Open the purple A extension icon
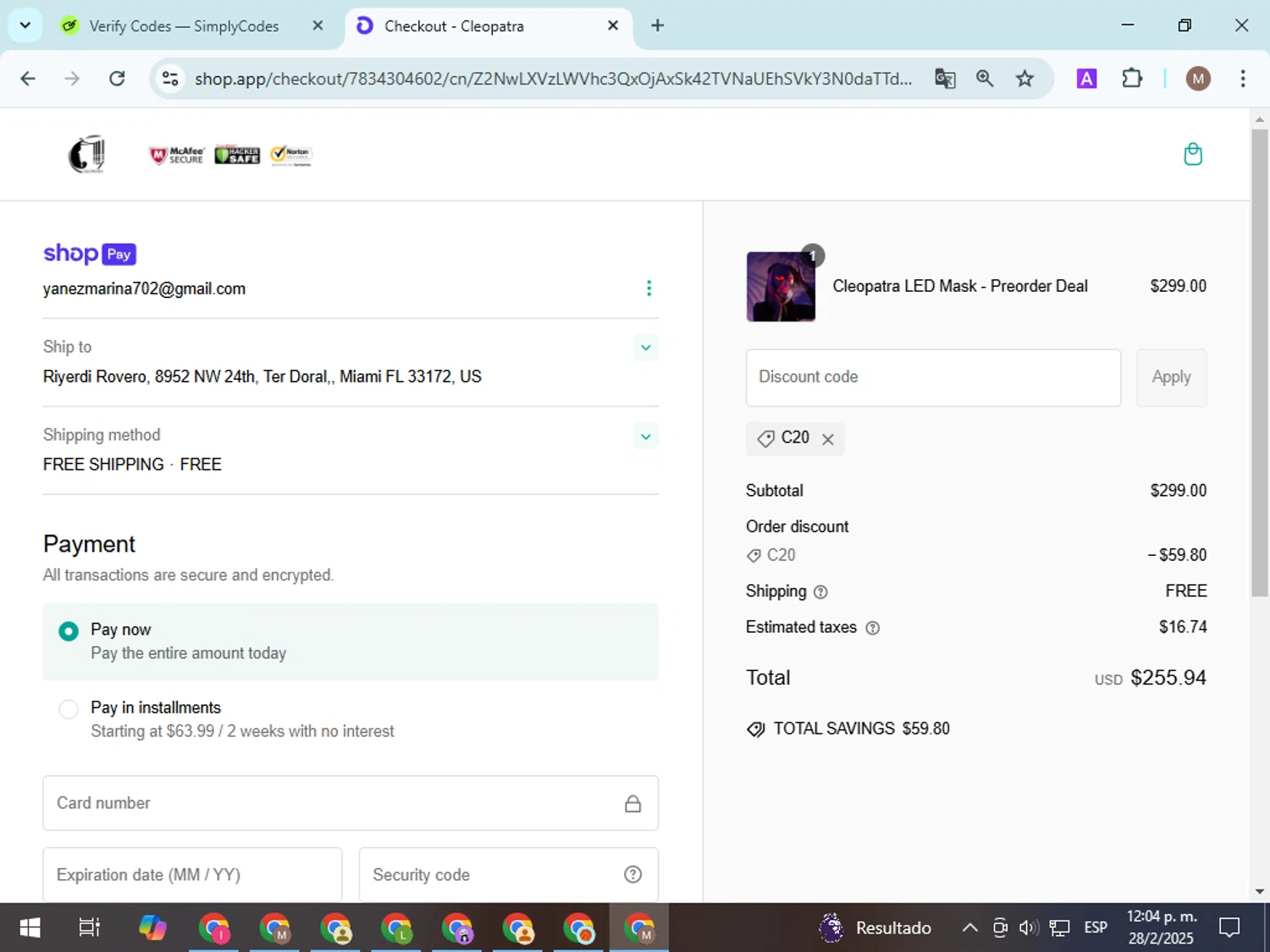This screenshot has width=1270, height=952. pos(1086,79)
